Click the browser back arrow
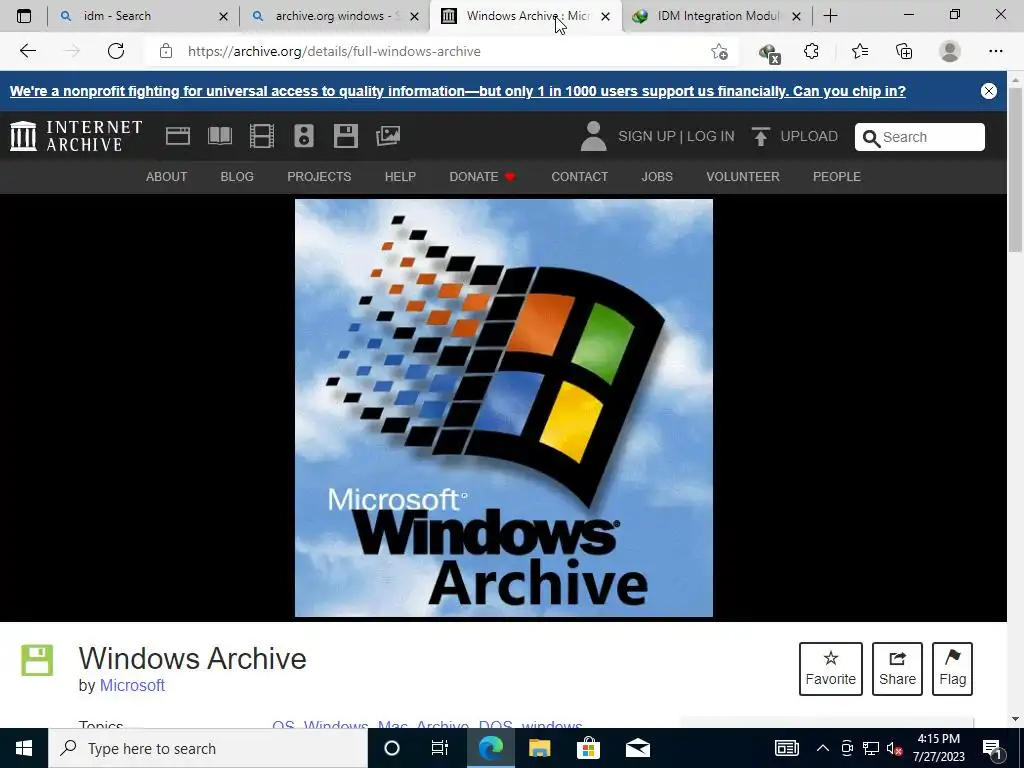 pos(27,51)
